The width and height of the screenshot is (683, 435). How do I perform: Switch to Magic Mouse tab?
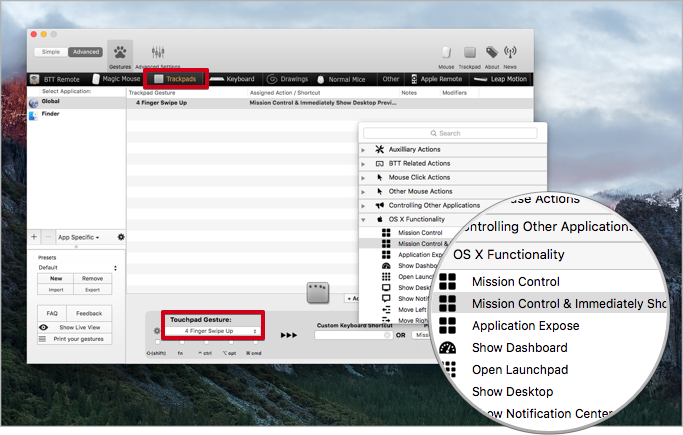[x=116, y=79]
